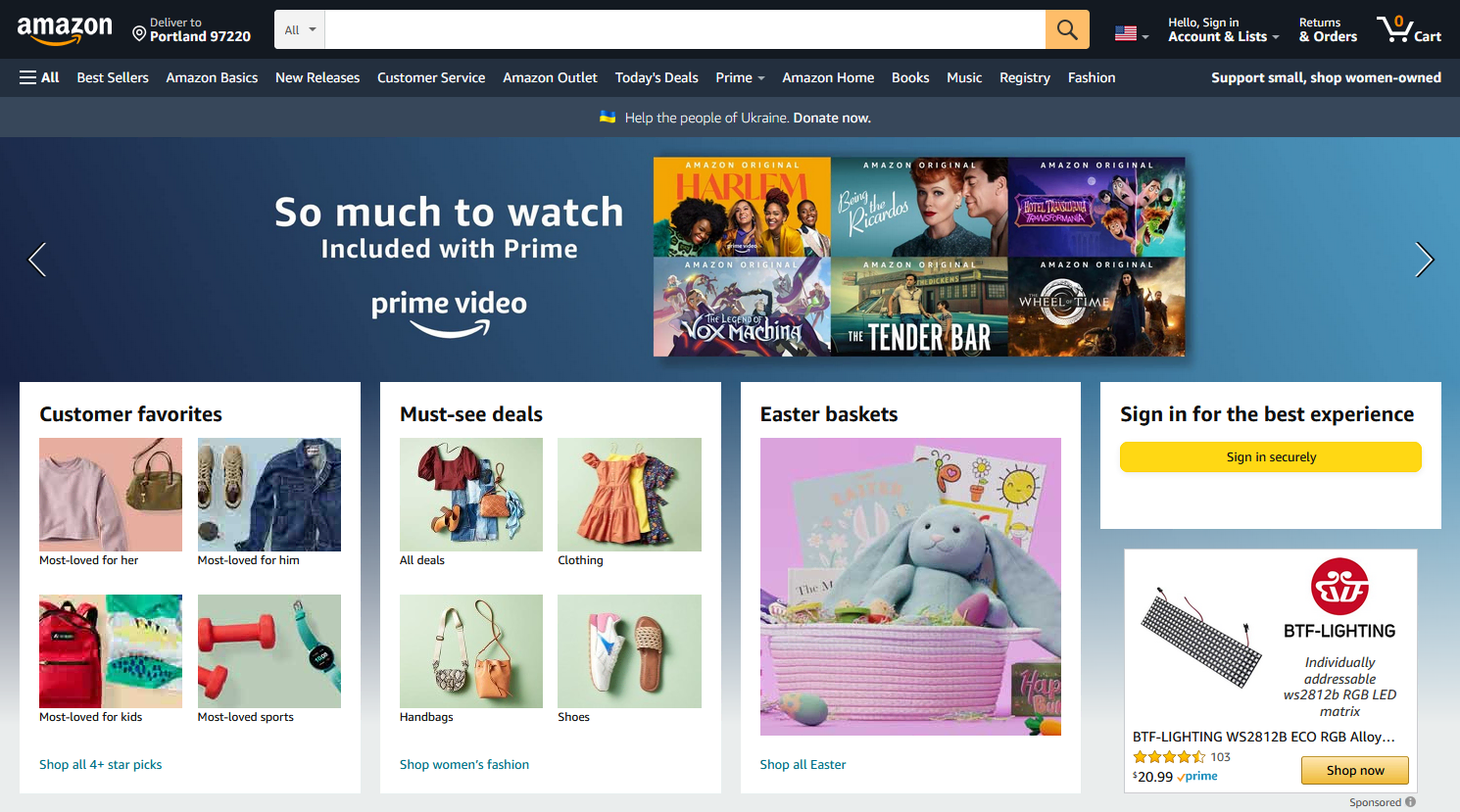
Task: Open Amazon Outlet
Action: tap(550, 77)
